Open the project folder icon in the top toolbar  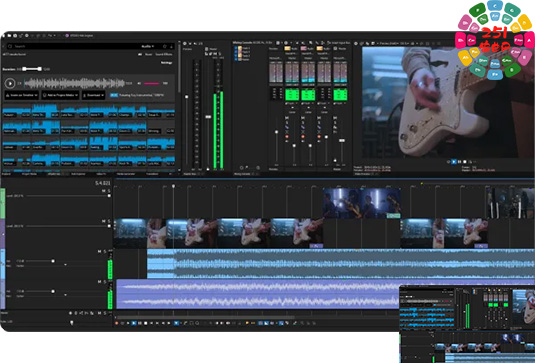click(x=9, y=35)
